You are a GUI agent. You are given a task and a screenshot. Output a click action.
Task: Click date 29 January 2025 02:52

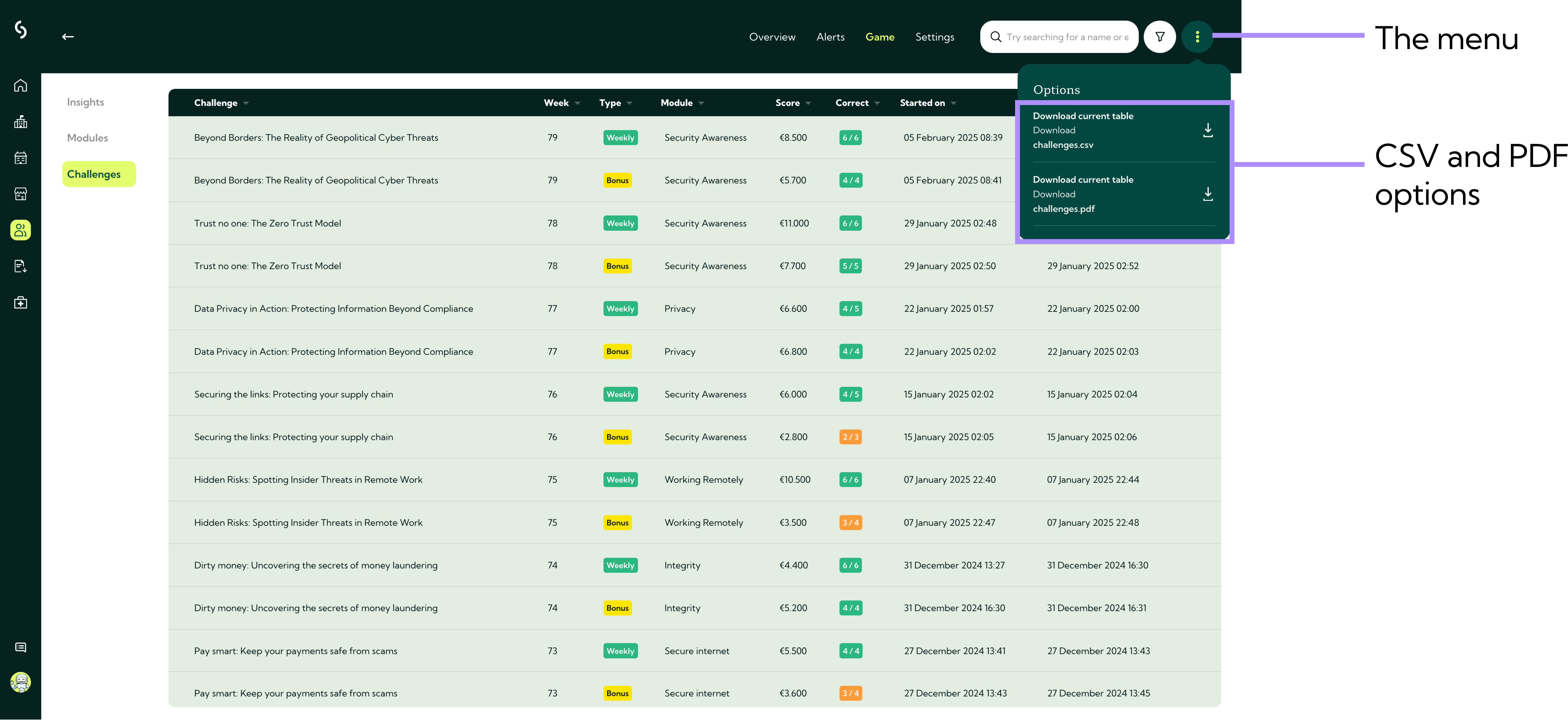(x=1093, y=266)
